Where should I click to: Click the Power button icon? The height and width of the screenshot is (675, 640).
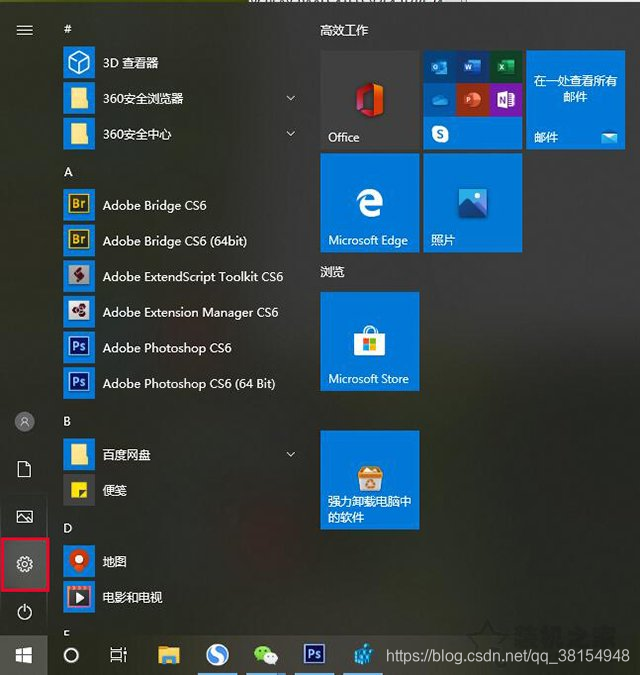(25, 612)
